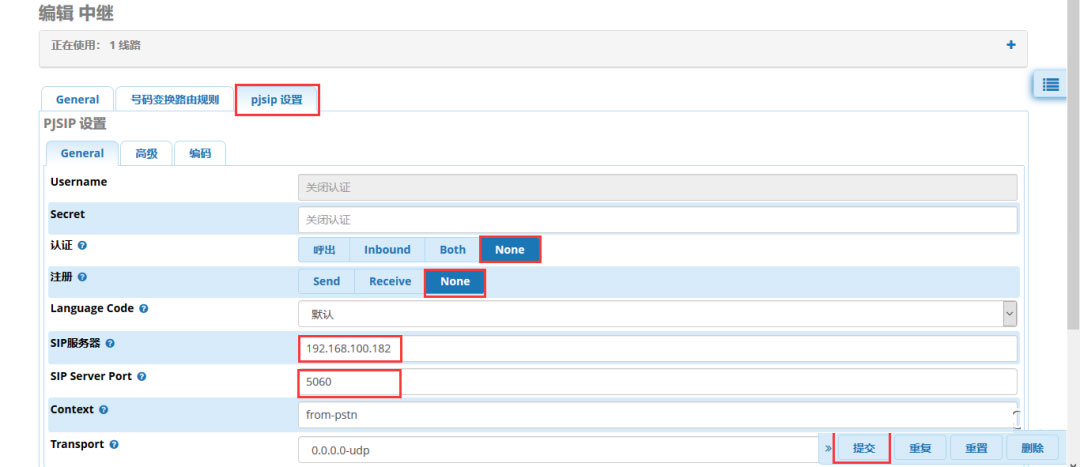Click the list menu icon on right edge
The height and width of the screenshot is (467, 1080).
[x=1050, y=85]
